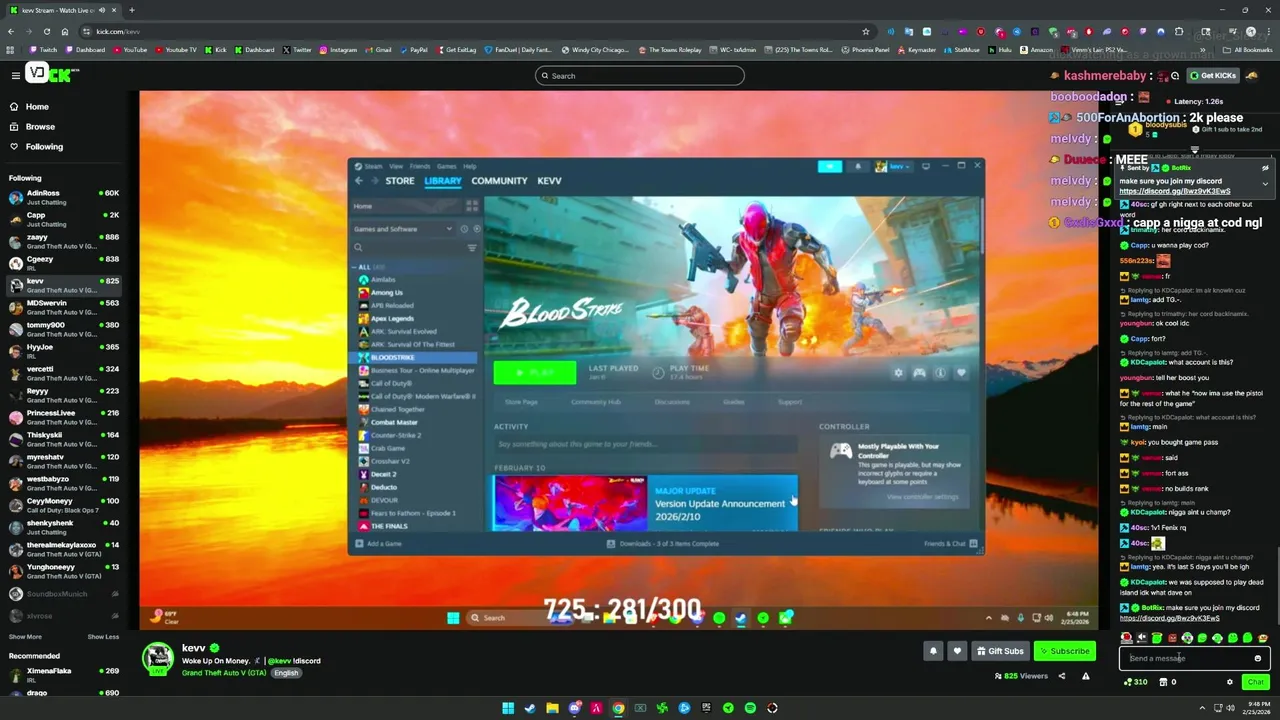Reload the browser page
1280x720 pixels.
click(46, 31)
